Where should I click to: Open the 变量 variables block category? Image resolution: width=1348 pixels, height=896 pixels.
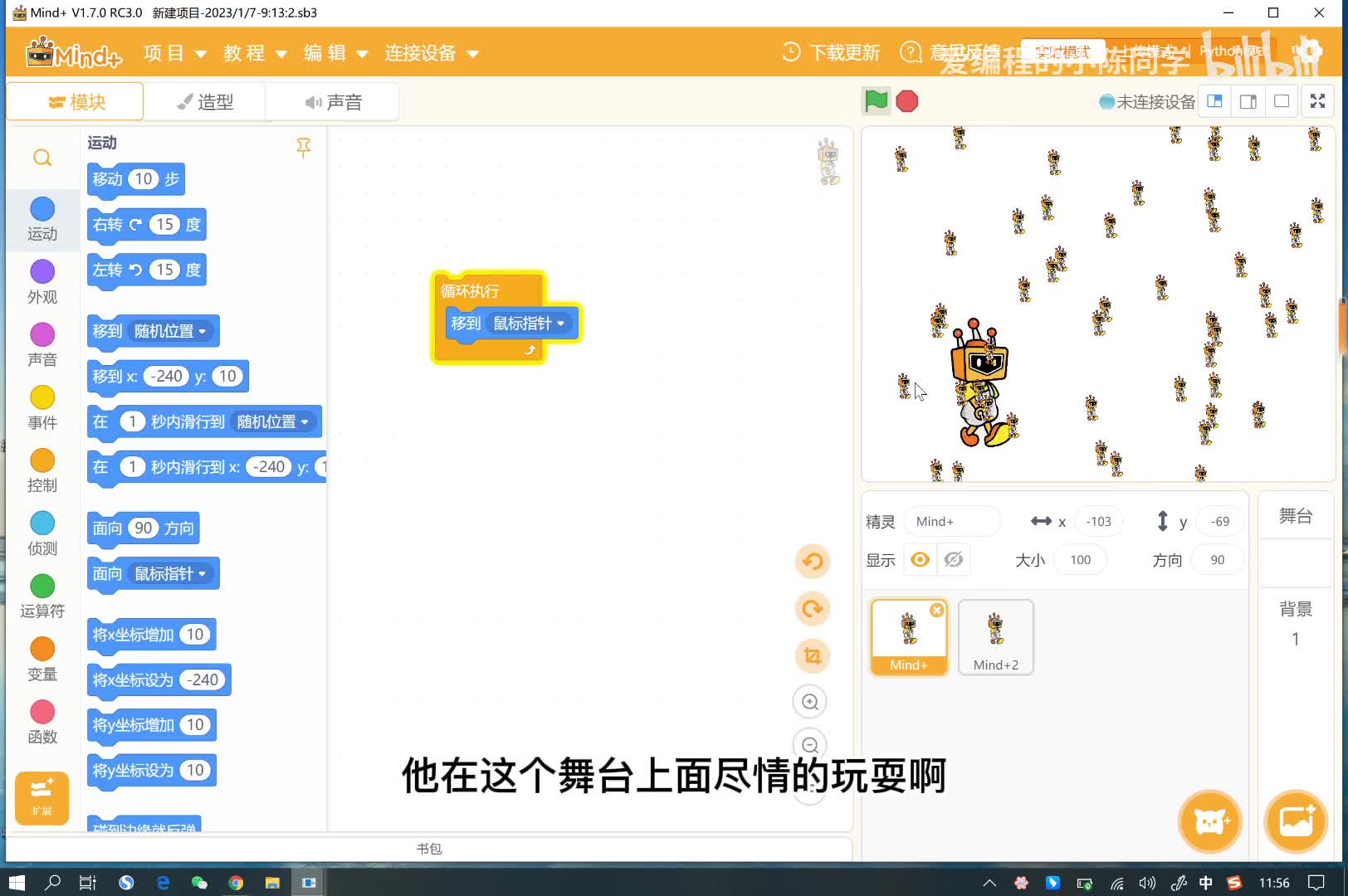pyautogui.click(x=42, y=660)
